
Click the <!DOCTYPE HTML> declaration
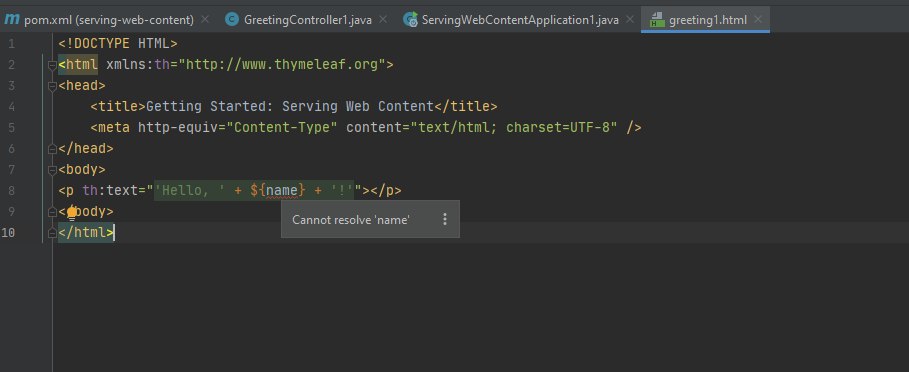(x=118, y=43)
